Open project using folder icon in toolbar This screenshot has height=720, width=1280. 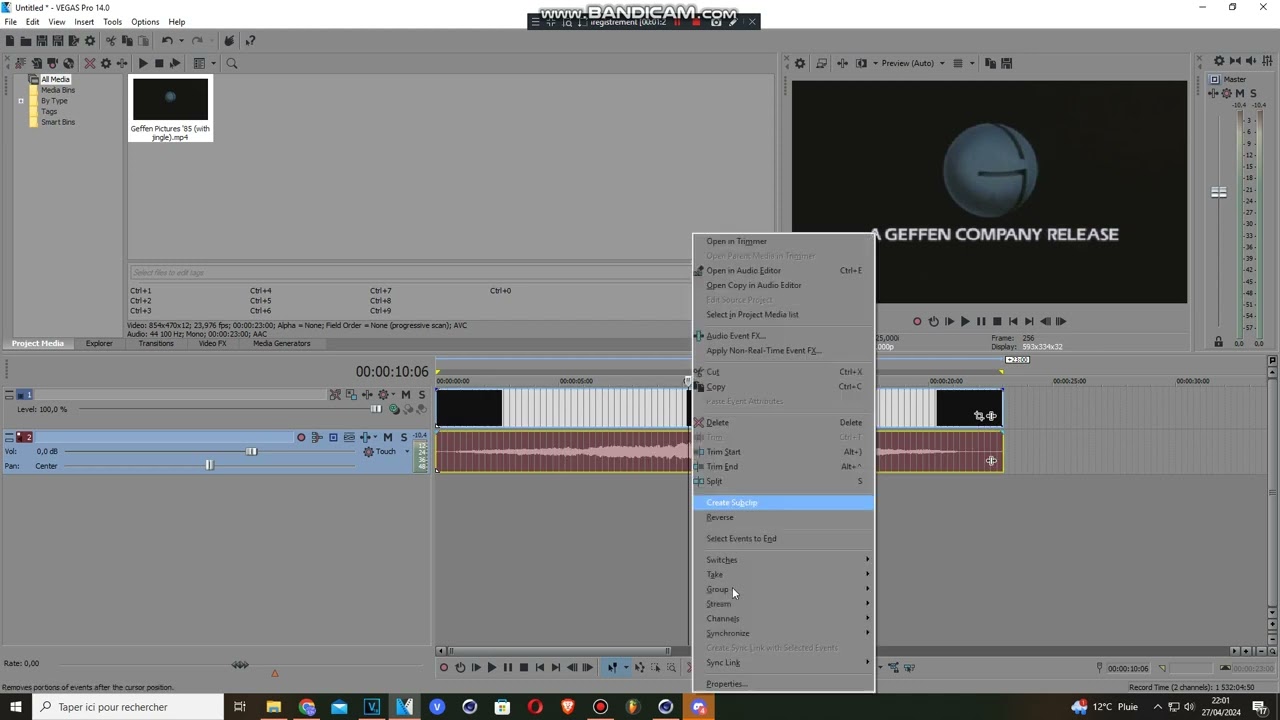pos(26,41)
